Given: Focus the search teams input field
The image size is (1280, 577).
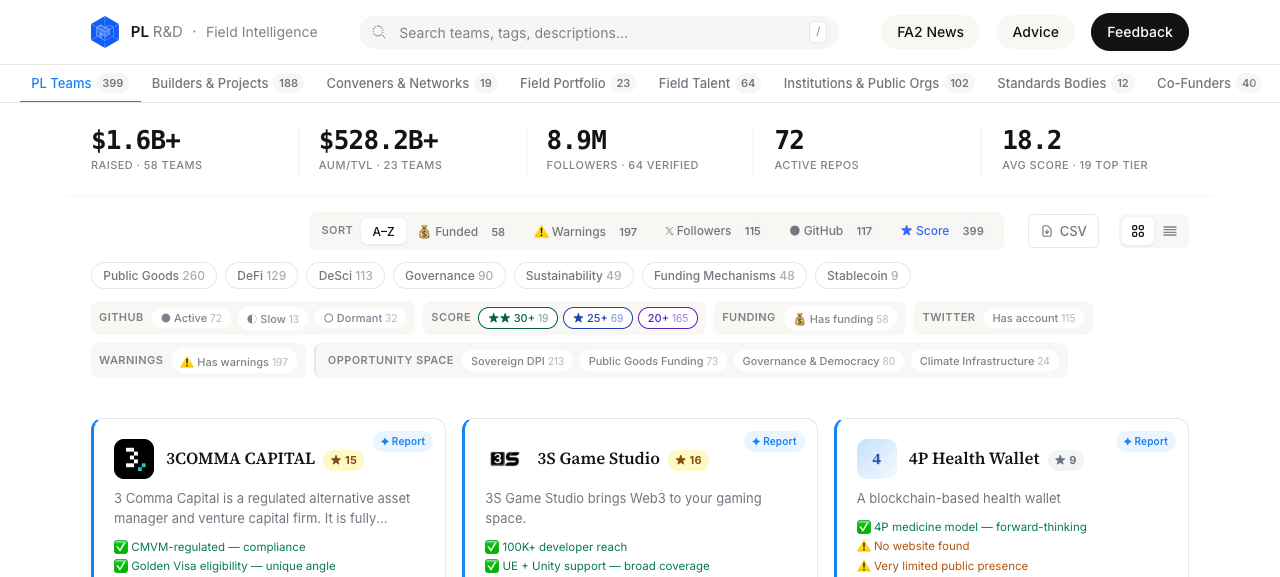Looking at the screenshot, I should tap(599, 32).
